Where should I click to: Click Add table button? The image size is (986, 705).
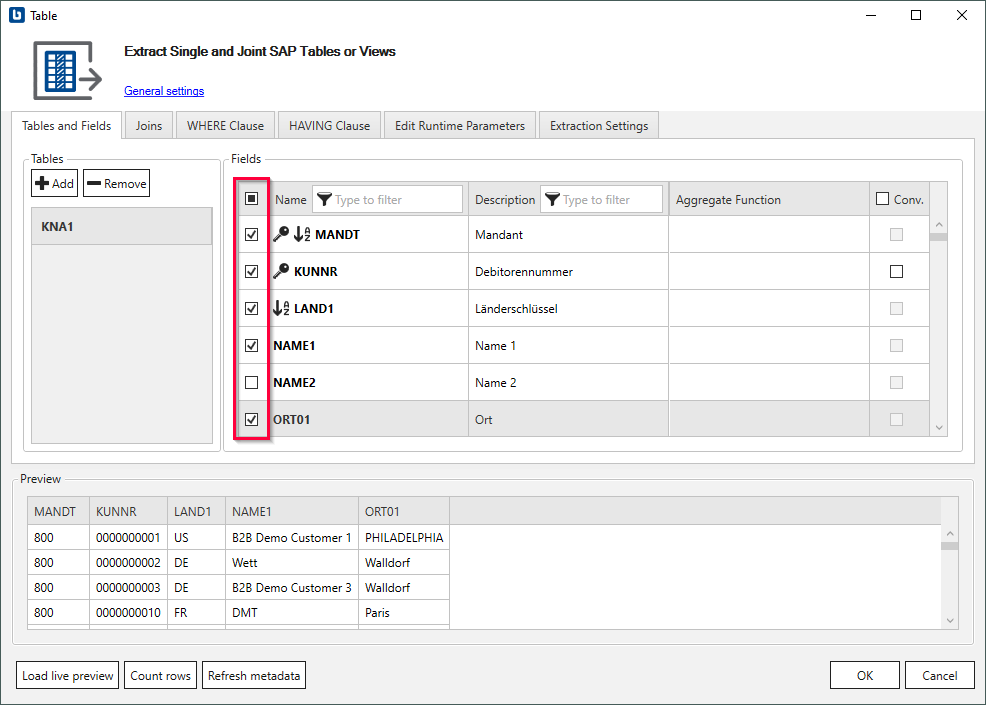[55, 183]
